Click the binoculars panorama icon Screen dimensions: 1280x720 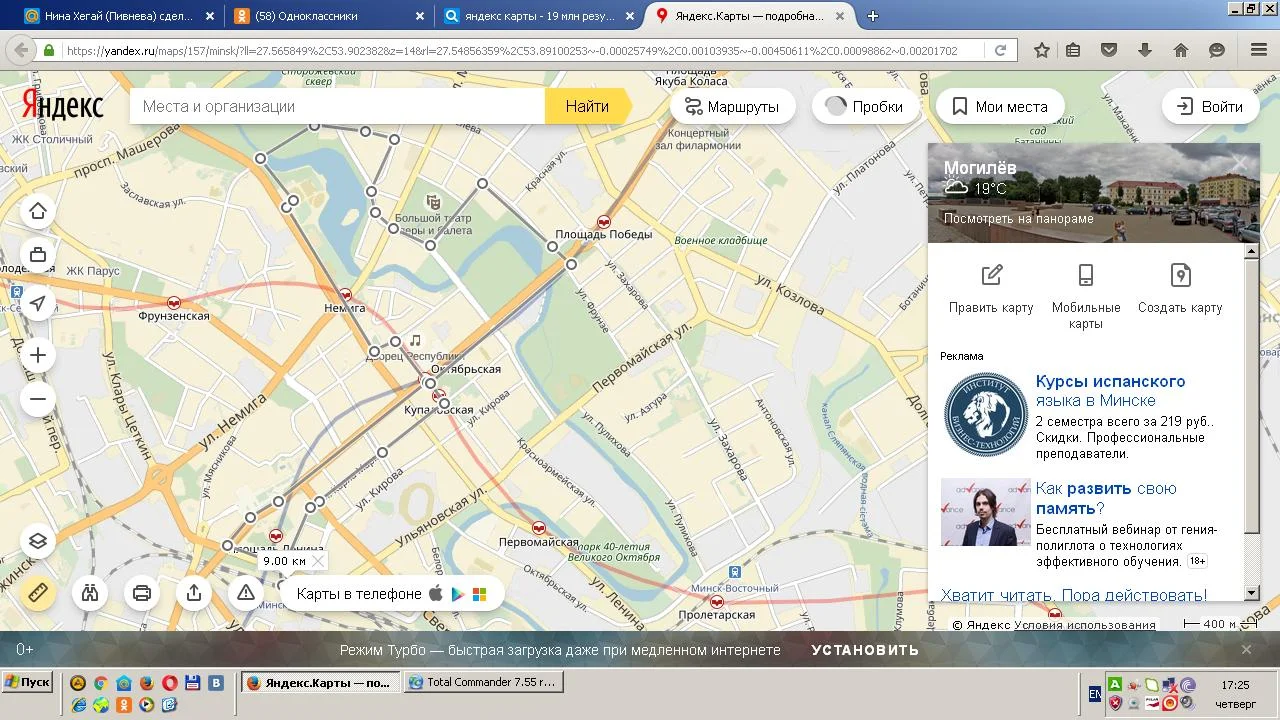coord(90,593)
